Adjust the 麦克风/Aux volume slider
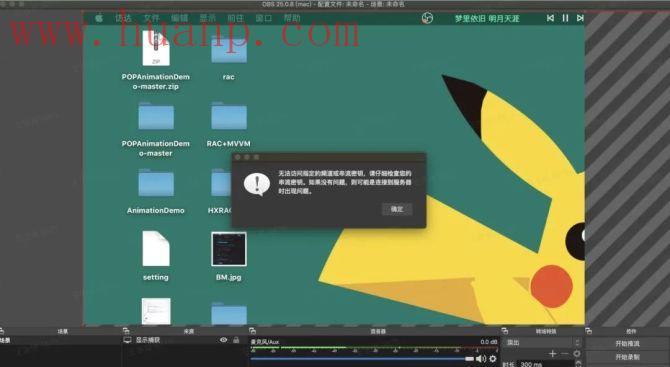The image size is (670, 367). click(x=362, y=359)
